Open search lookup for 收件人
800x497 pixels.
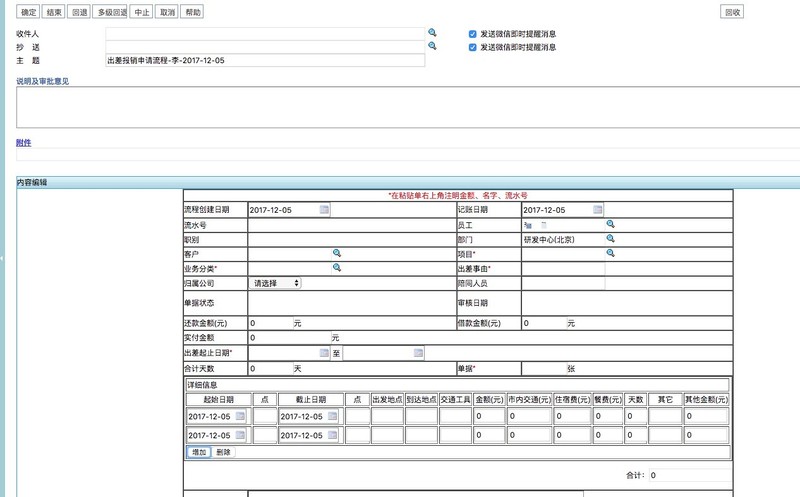point(432,32)
